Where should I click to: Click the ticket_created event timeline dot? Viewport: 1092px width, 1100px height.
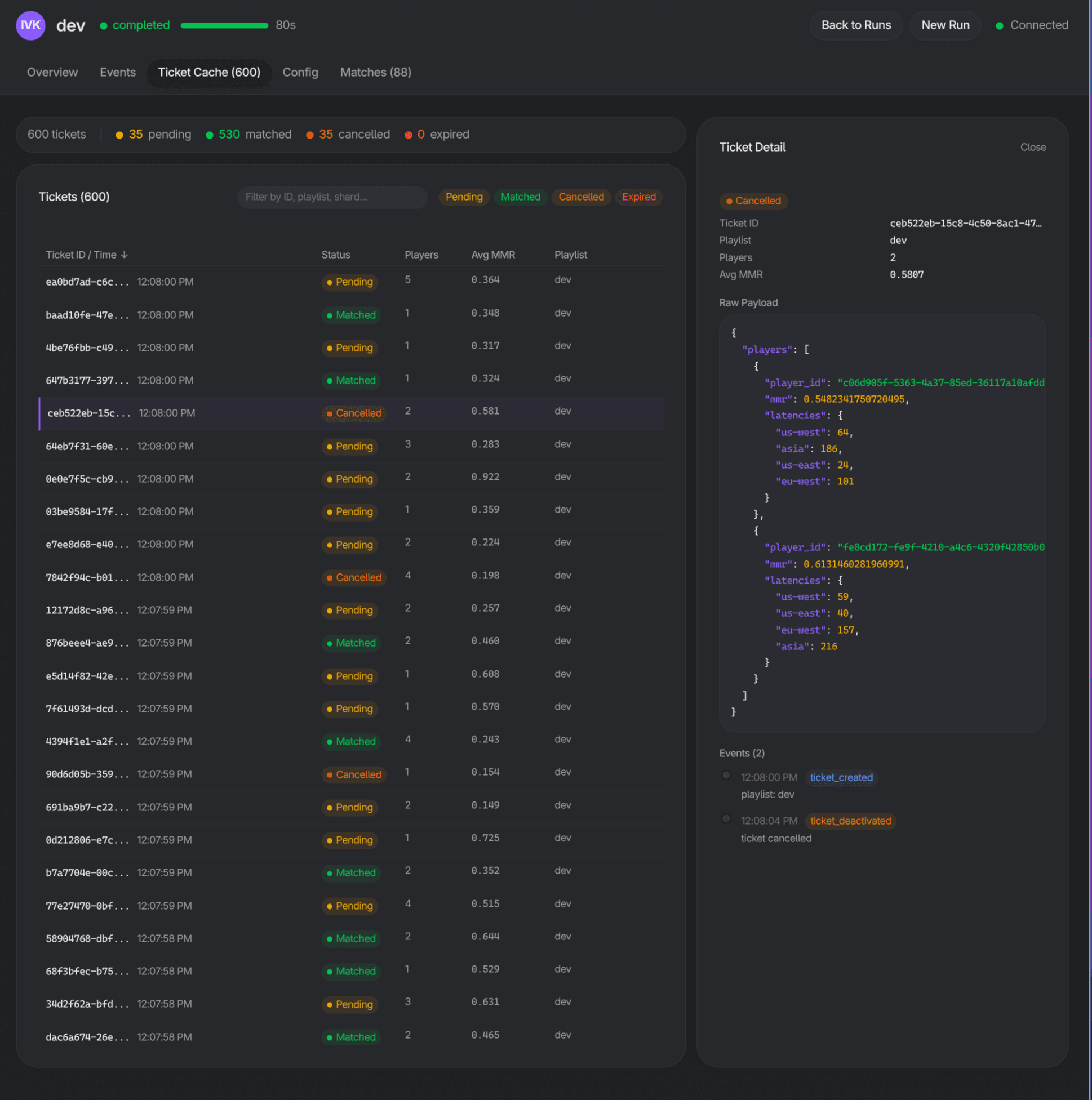pos(726,775)
